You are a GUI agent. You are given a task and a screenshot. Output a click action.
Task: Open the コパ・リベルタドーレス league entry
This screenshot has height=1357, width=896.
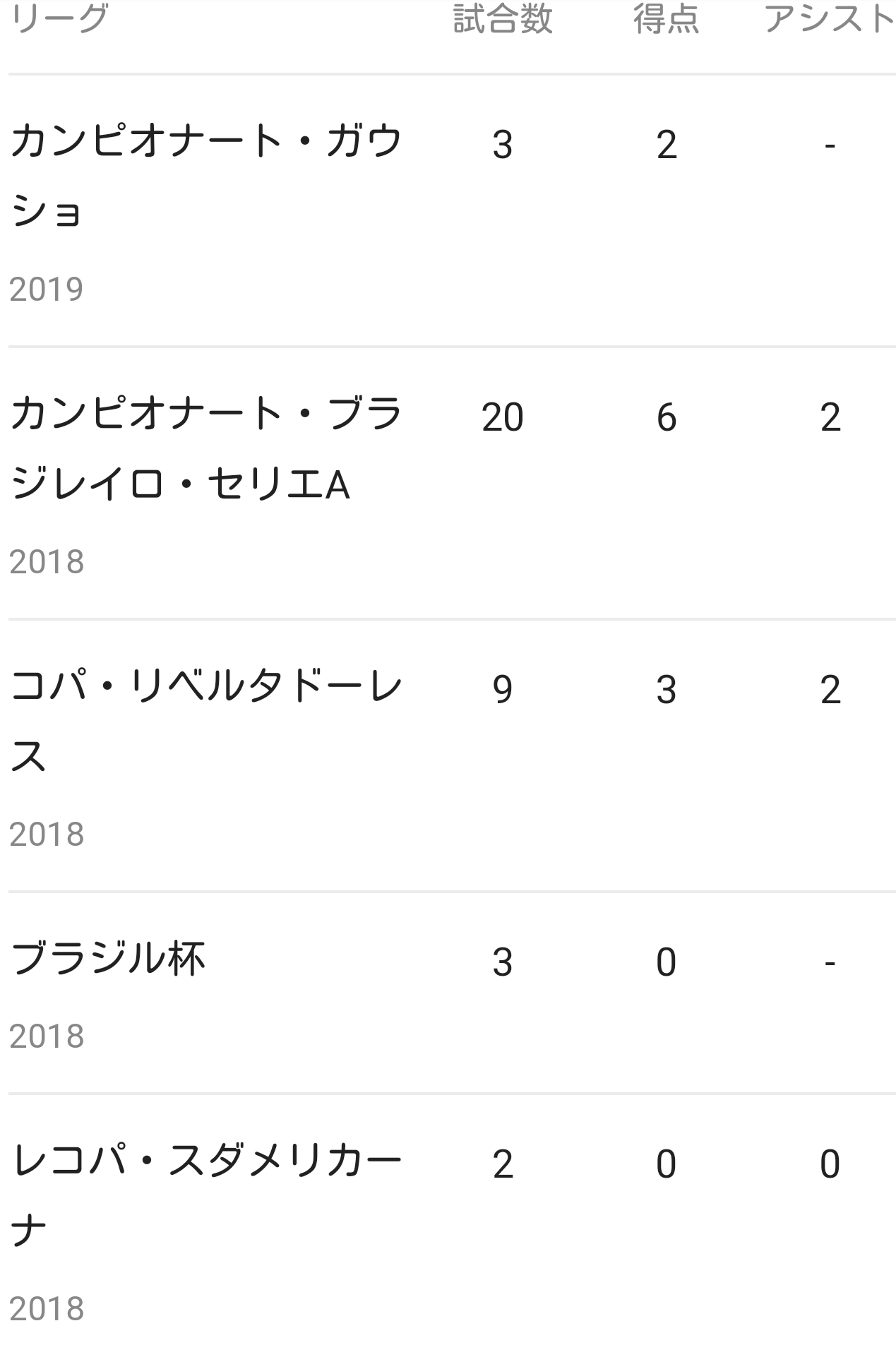click(x=206, y=721)
